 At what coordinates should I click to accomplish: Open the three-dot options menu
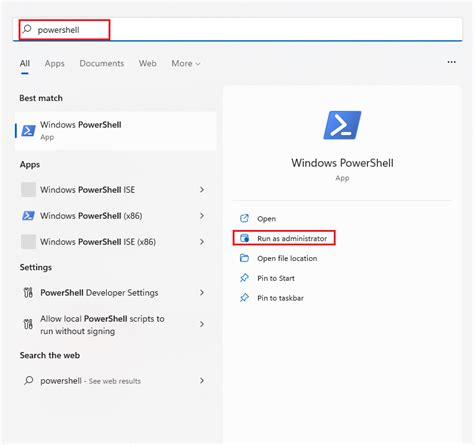point(451,62)
